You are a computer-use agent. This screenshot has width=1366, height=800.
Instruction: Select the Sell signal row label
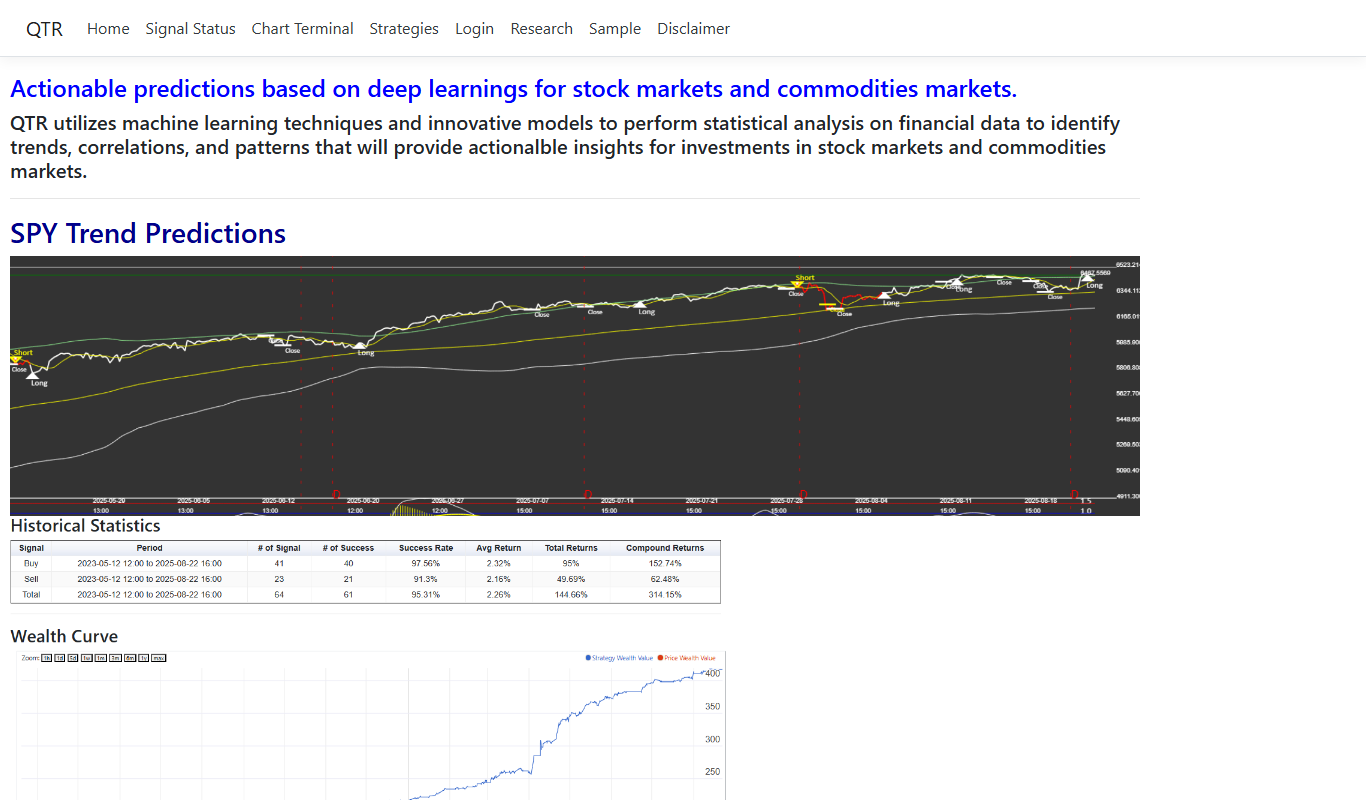pos(31,579)
